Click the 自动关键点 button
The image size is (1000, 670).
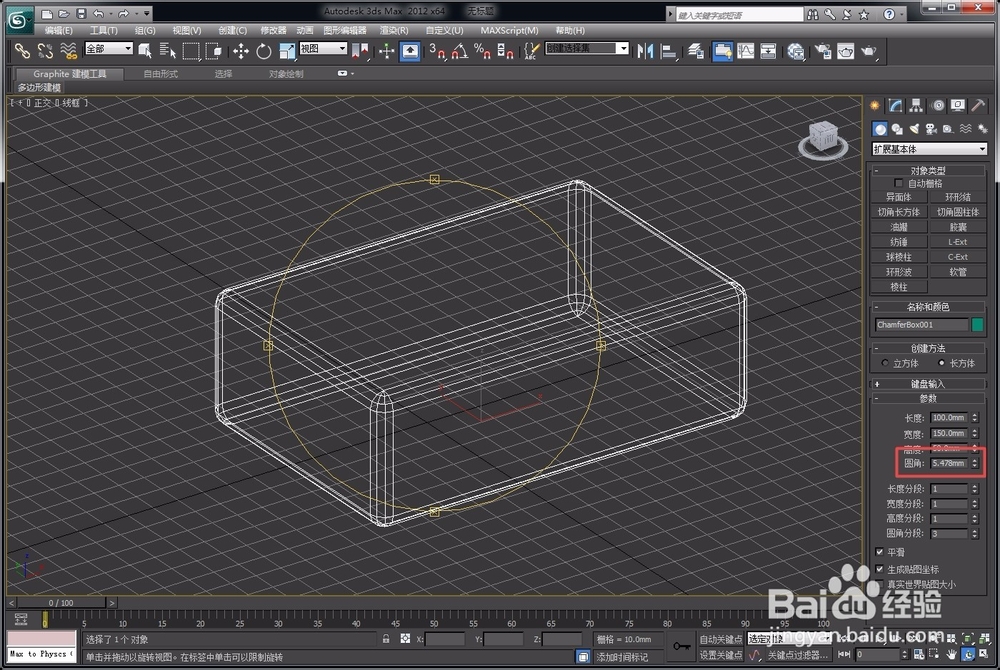(721, 639)
